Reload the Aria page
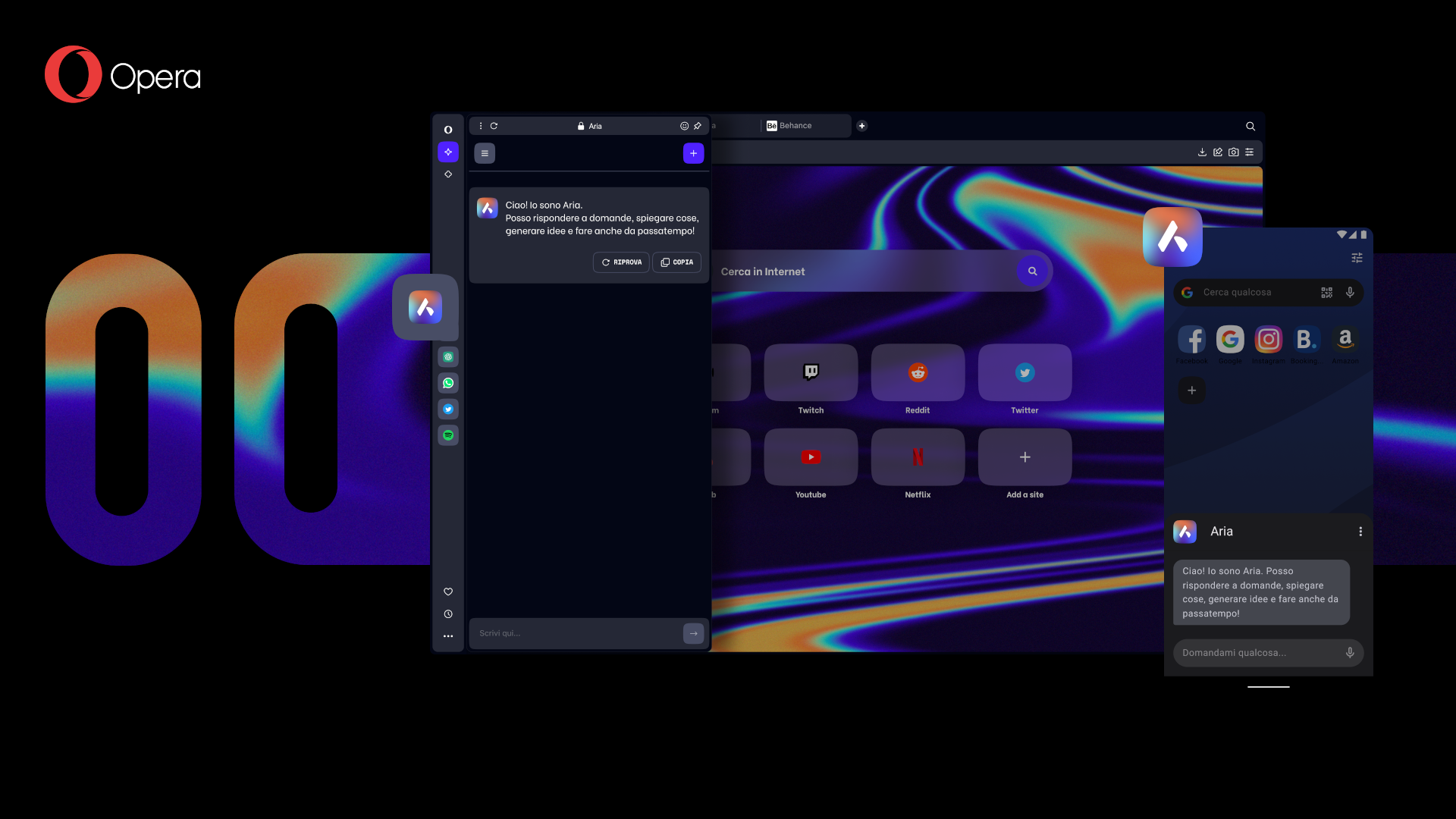The width and height of the screenshot is (1456, 819). (x=494, y=125)
